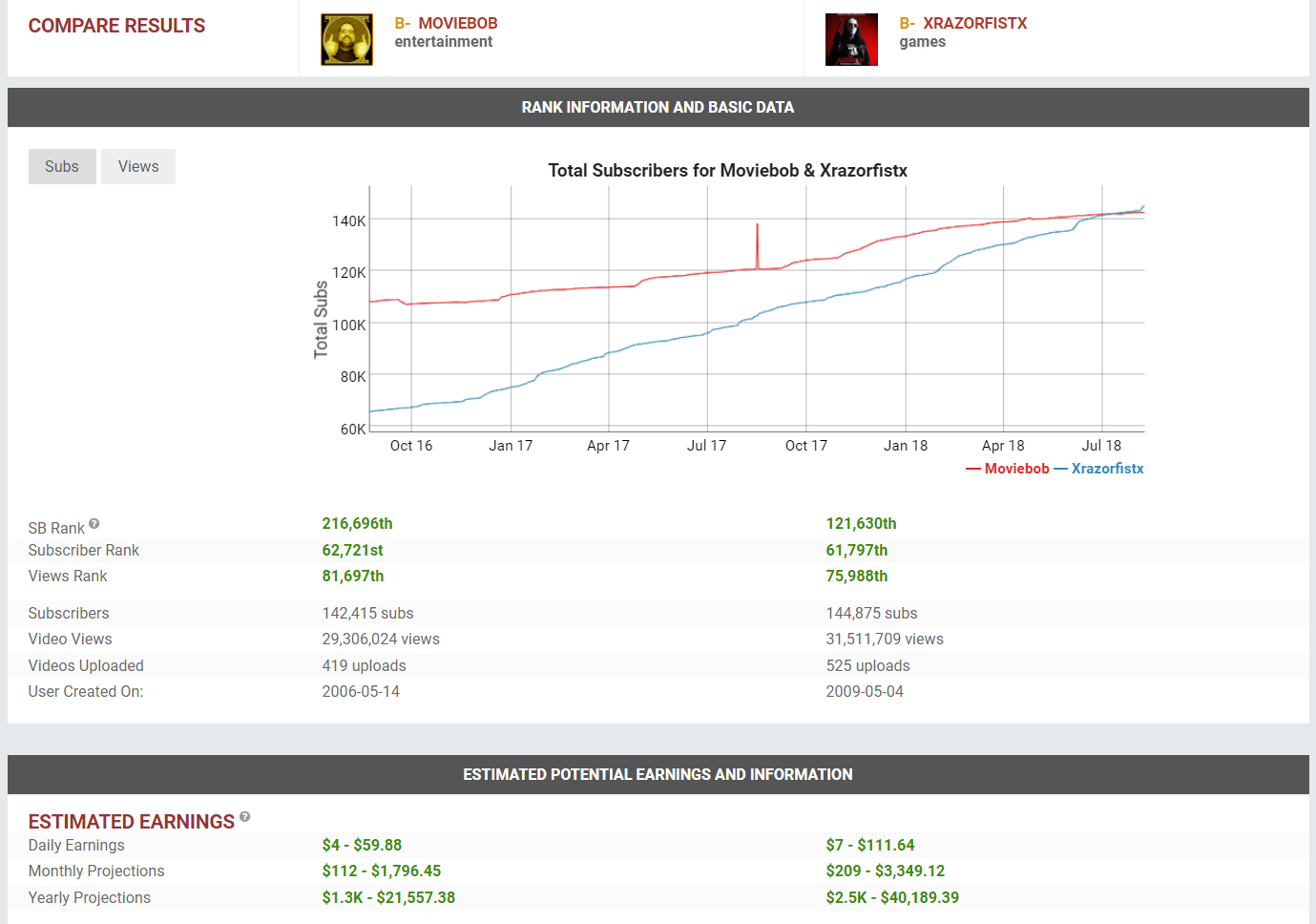The image size is (1316, 924).
Task: Click the Moviebob subscriber spike on chart
Action: (758, 246)
